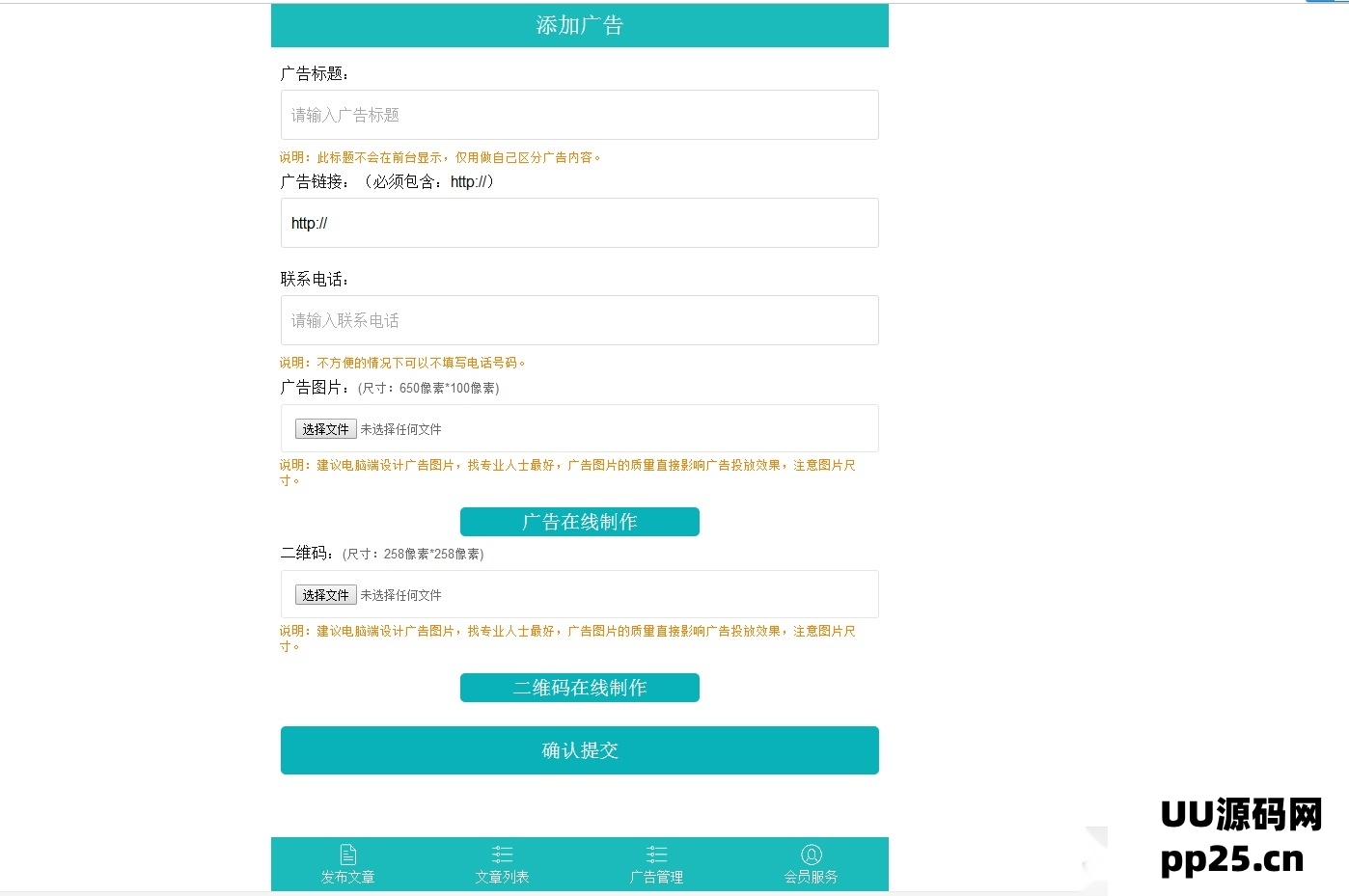1349x896 pixels.
Task: Click the list icon above 文章列表
Action: pos(502,855)
